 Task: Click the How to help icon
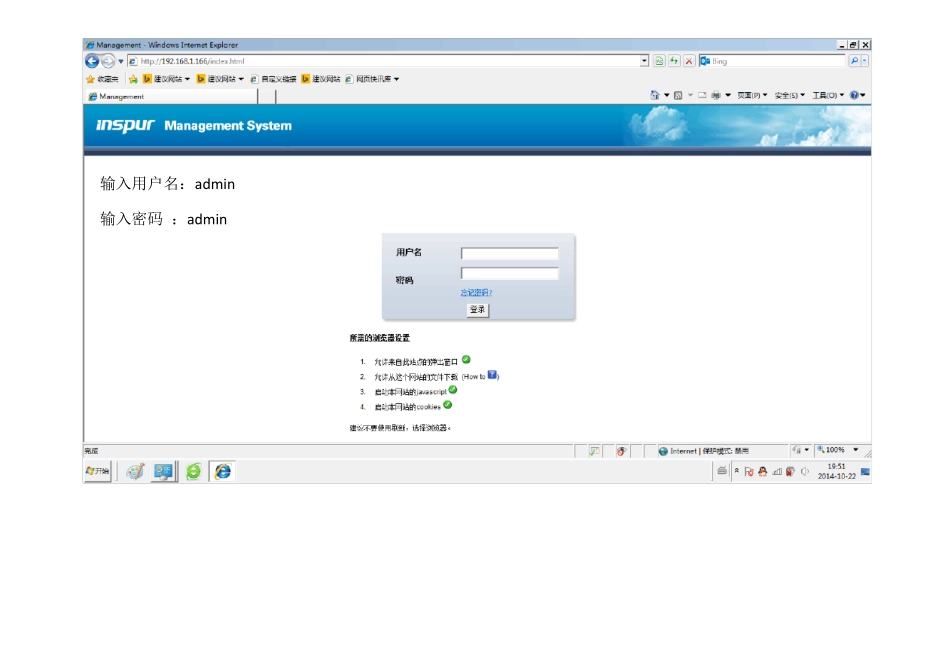pyautogui.click(x=493, y=375)
